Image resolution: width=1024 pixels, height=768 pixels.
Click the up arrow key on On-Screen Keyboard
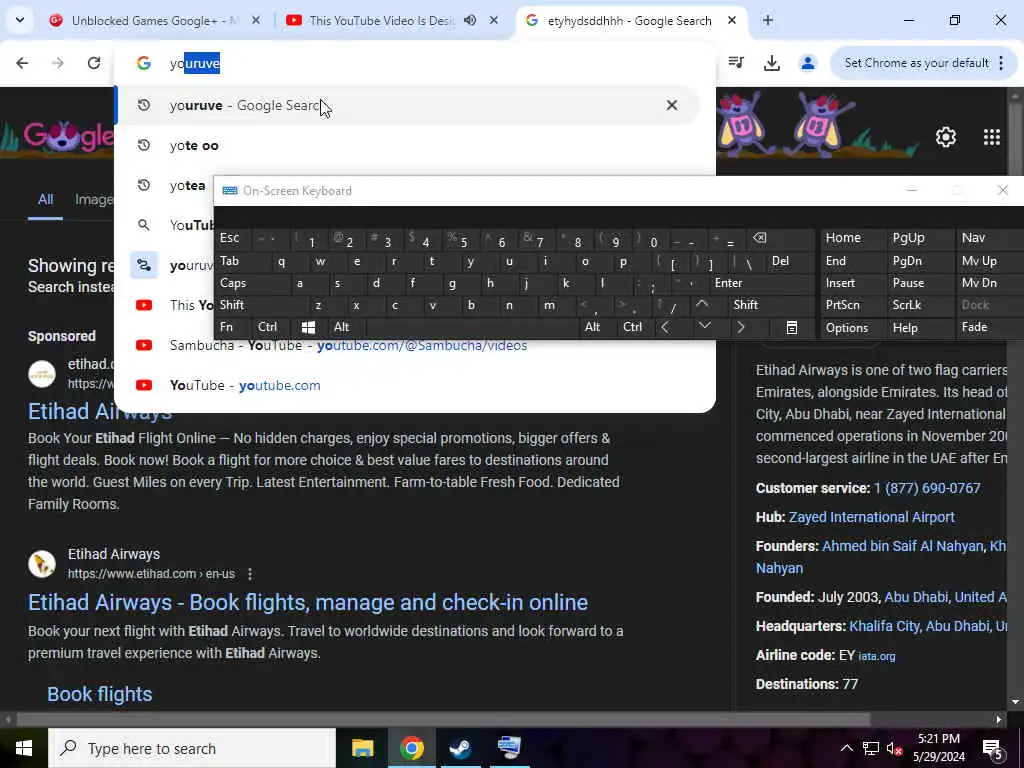[x=702, y=304]
